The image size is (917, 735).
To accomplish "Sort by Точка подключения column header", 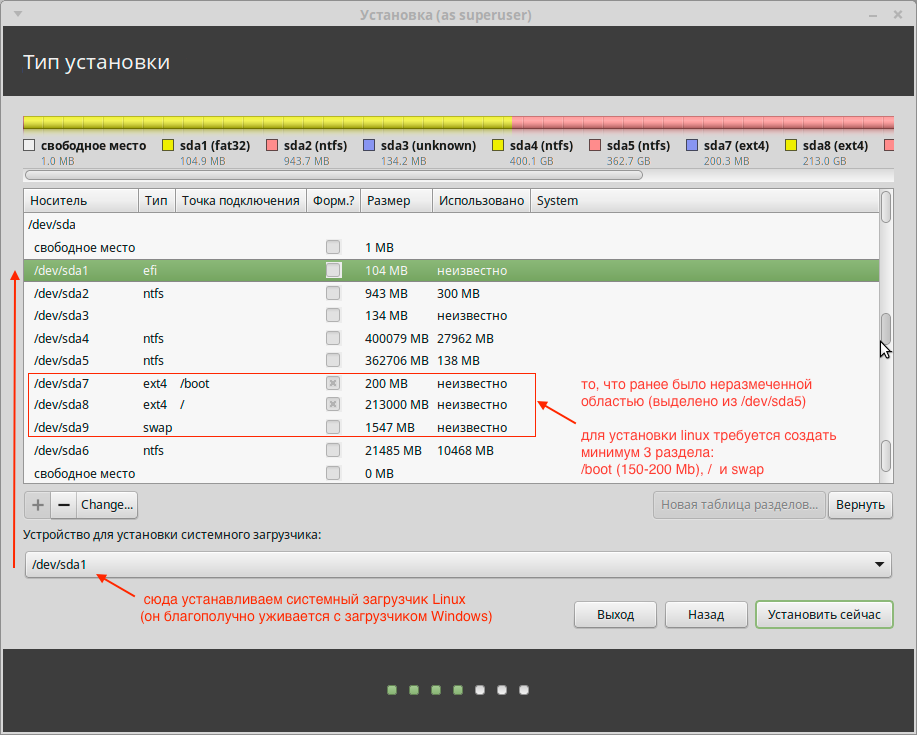I will tap(241, 201).
